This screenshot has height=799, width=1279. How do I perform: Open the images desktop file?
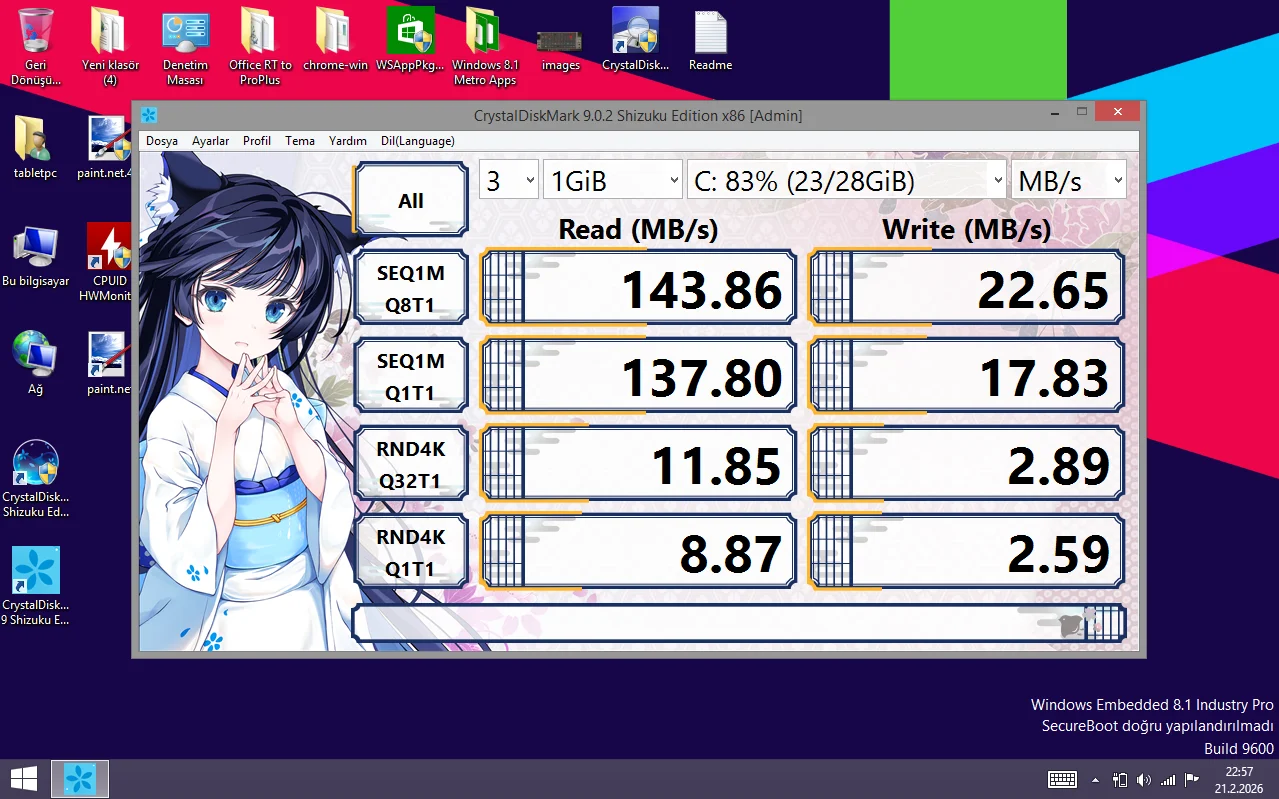click(560, 48)
